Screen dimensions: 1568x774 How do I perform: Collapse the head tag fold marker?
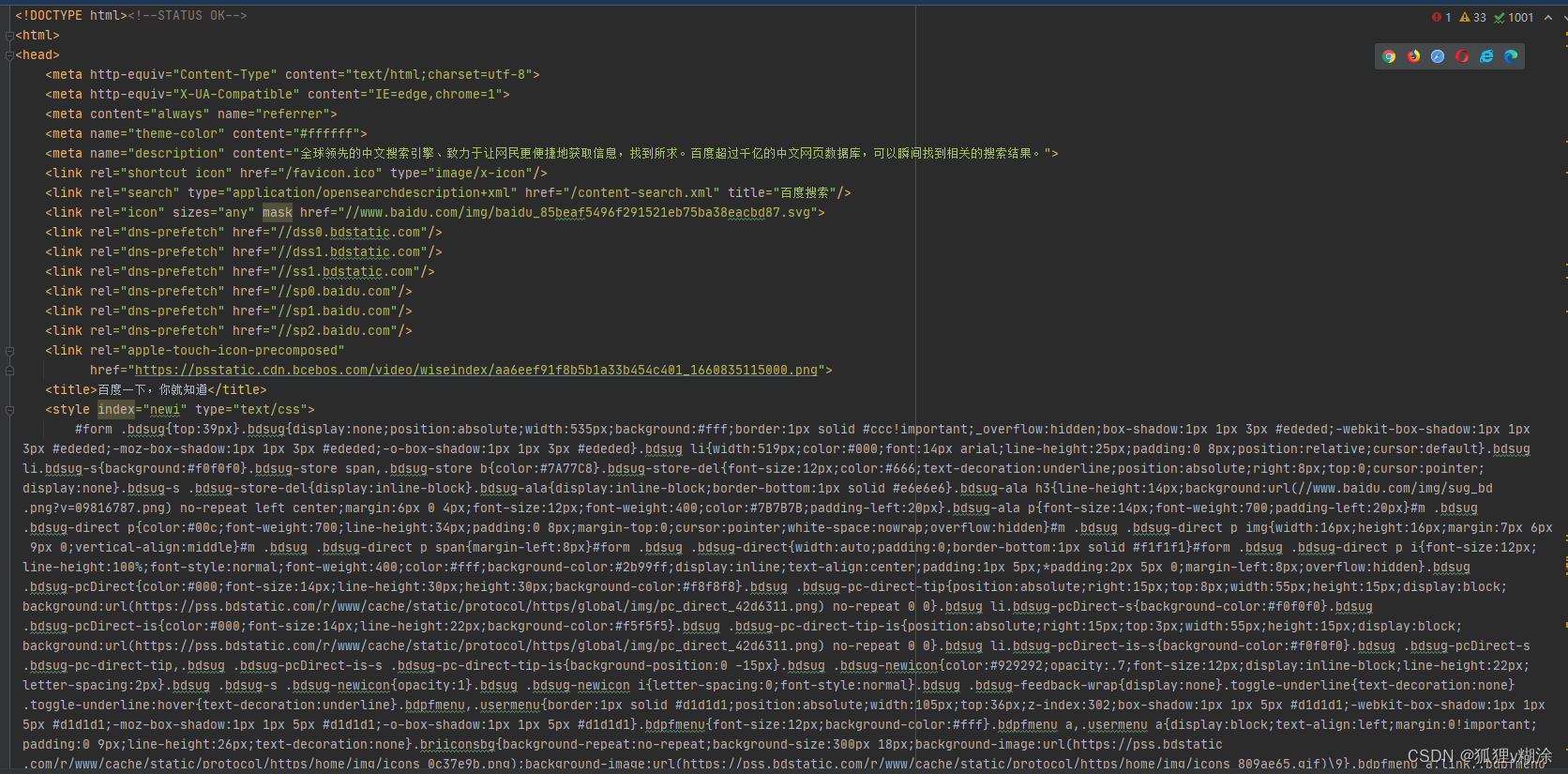point(9,55)
